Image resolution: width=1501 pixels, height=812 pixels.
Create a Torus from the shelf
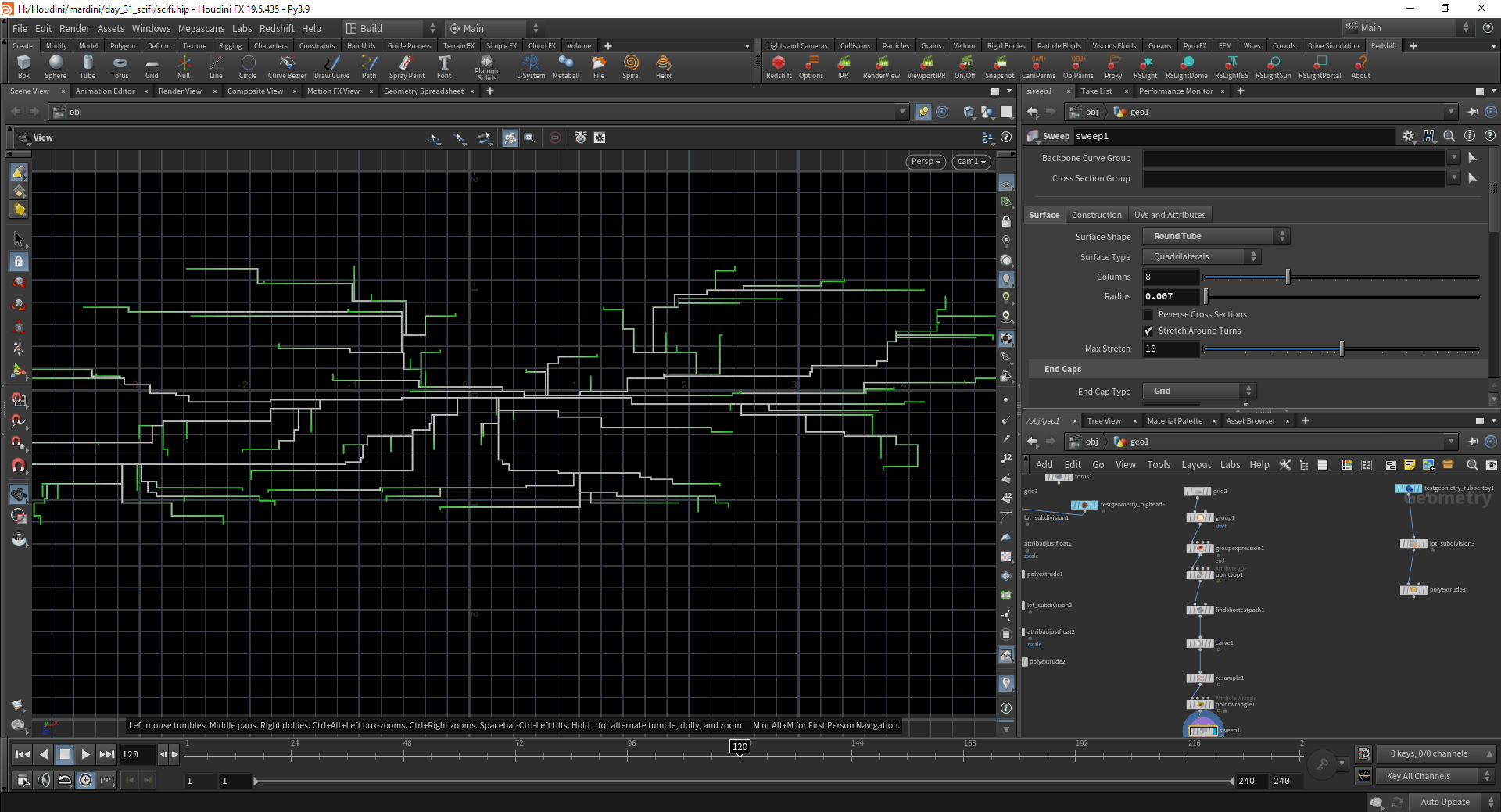coord(120,66)
